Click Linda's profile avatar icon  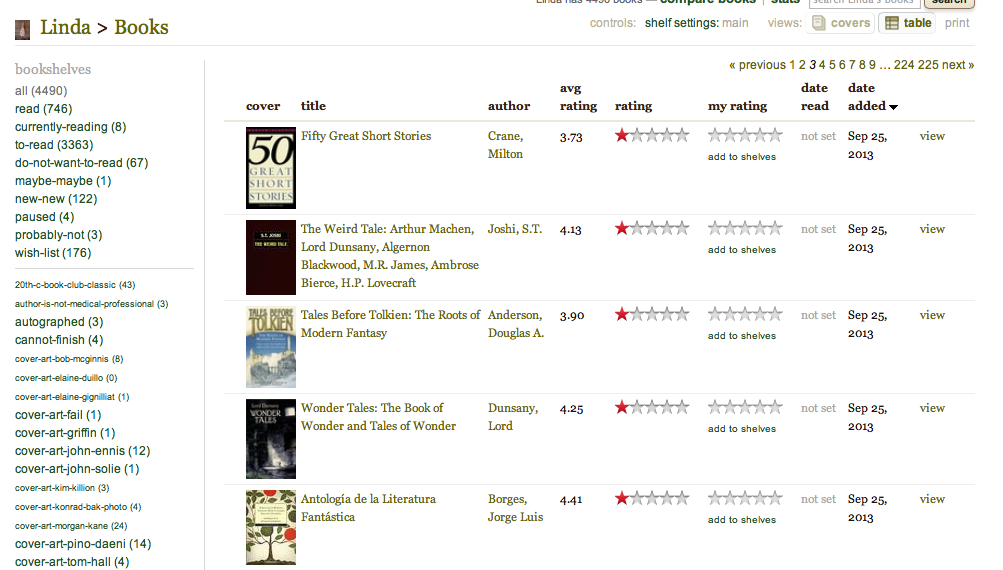click(x=22, y=29)
